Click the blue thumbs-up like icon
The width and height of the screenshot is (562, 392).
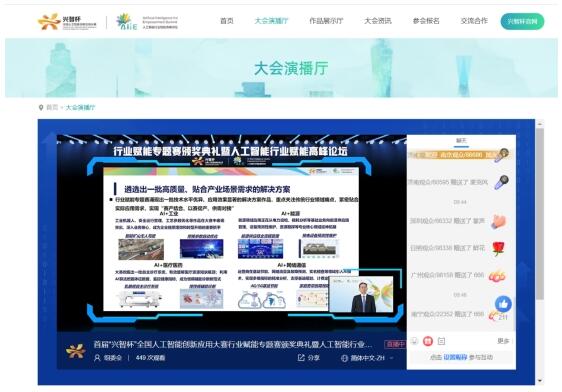tap(503, 304)
